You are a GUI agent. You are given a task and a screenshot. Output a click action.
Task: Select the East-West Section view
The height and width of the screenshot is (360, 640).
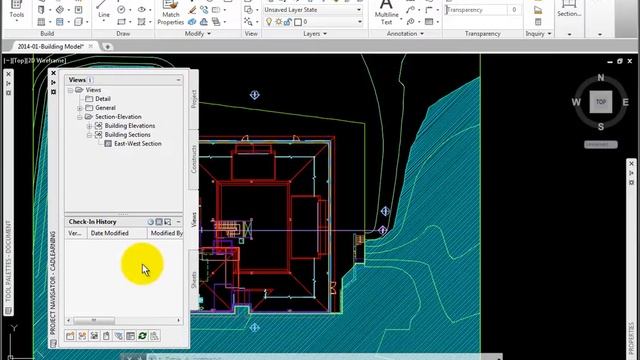138,144
